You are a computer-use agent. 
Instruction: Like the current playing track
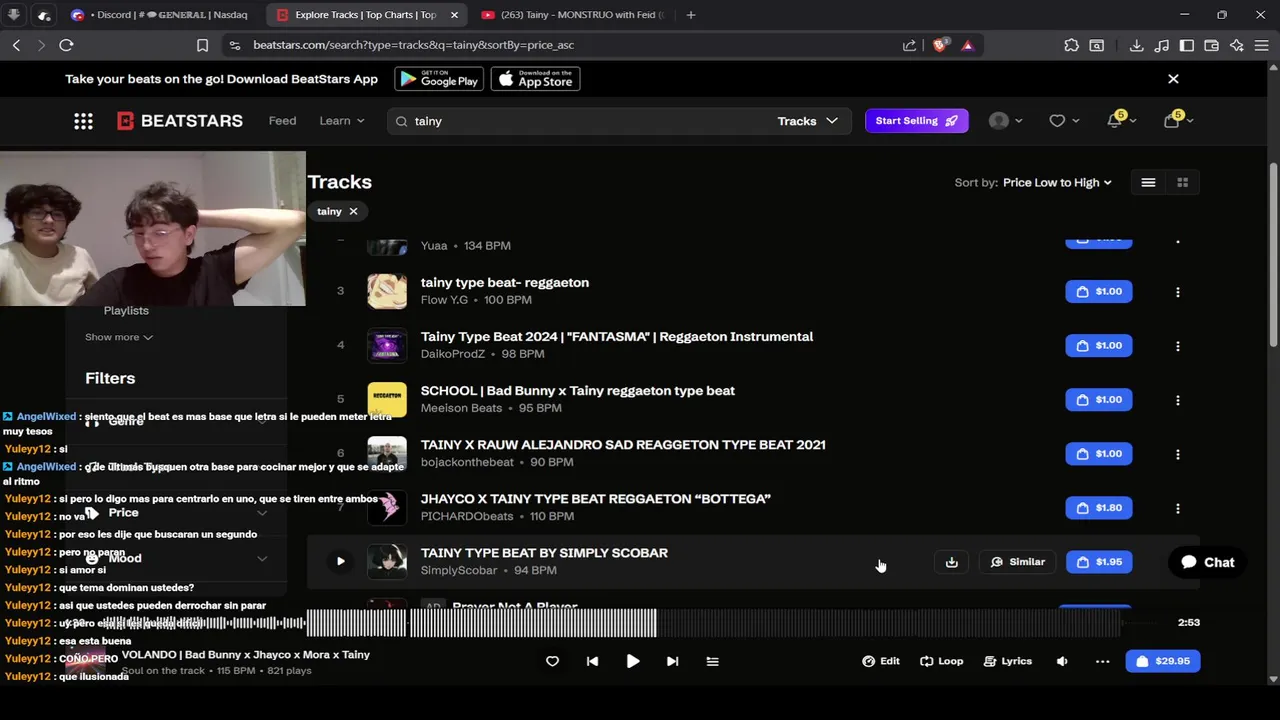(x=552, y=661)
